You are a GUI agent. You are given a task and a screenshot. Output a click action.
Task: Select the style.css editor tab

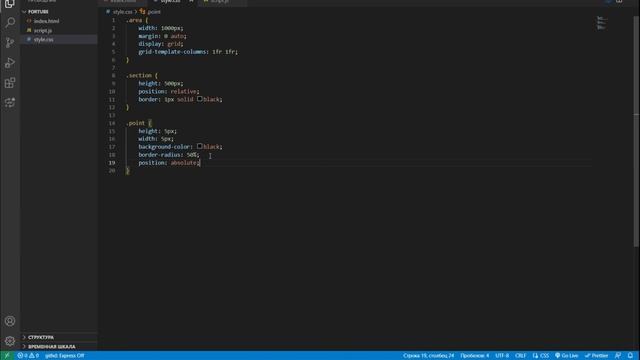point(171,1)
